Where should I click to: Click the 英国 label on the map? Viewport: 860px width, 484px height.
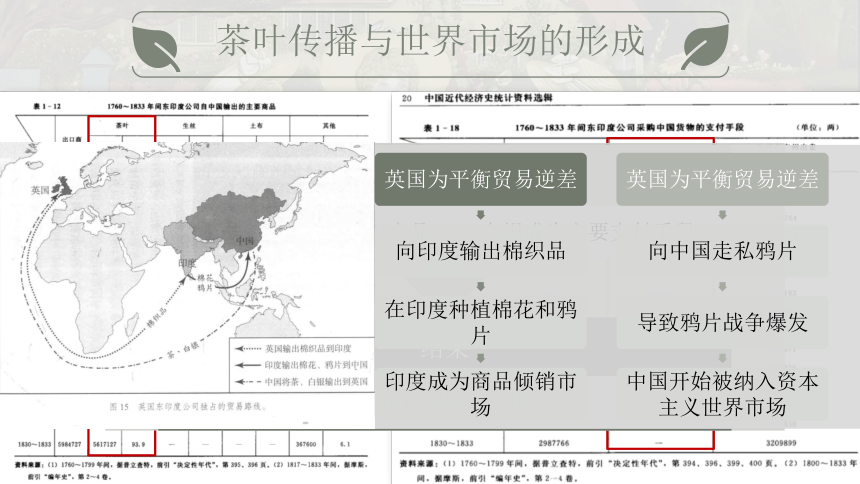[x=40, y=190]
